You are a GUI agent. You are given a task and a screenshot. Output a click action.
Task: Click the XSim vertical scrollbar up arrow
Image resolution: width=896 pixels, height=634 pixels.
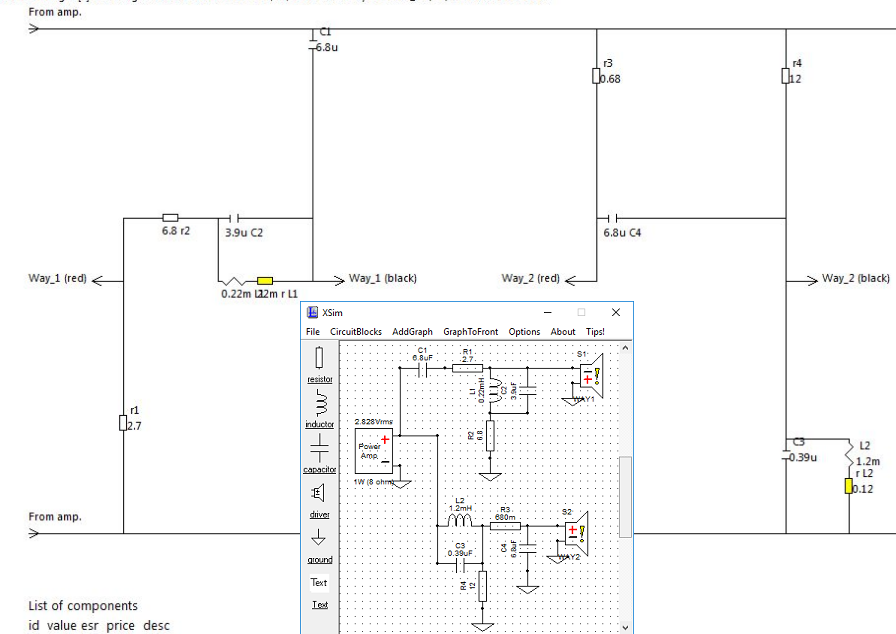click(625, 348)
